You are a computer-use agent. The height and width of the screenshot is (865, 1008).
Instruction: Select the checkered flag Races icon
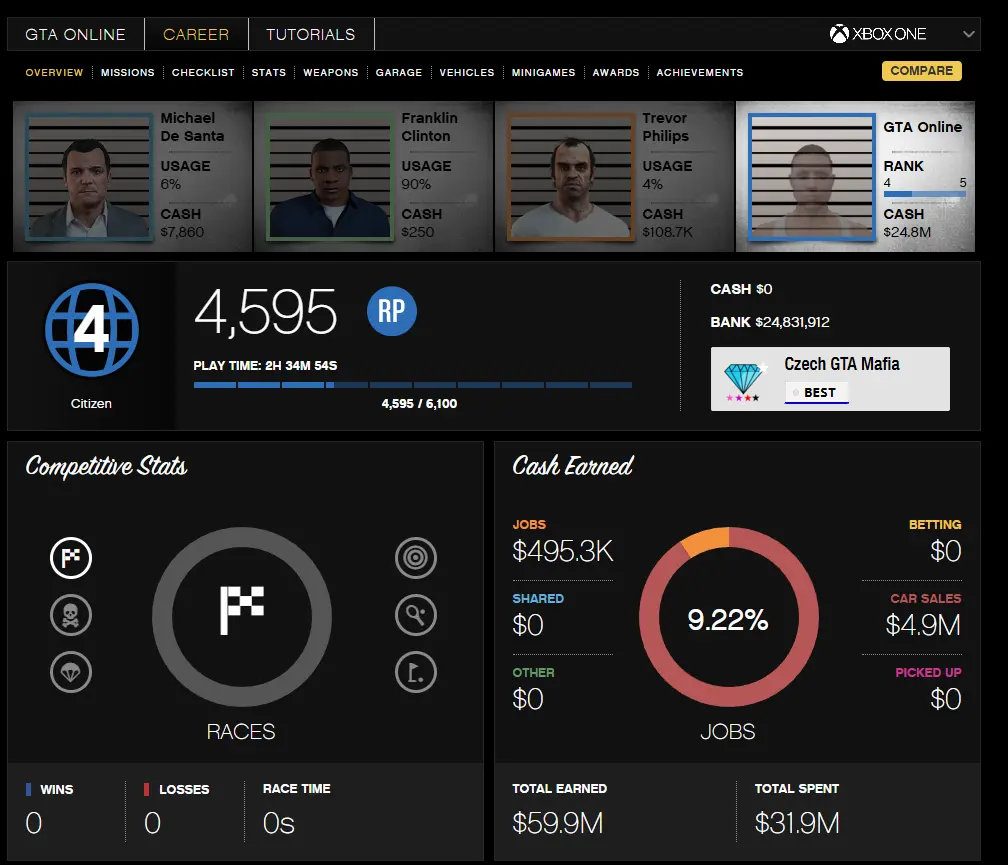[x=71, y=558]
